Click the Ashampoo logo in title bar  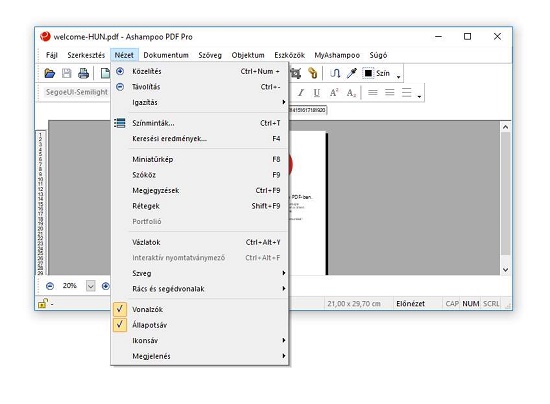pos(45,36)
